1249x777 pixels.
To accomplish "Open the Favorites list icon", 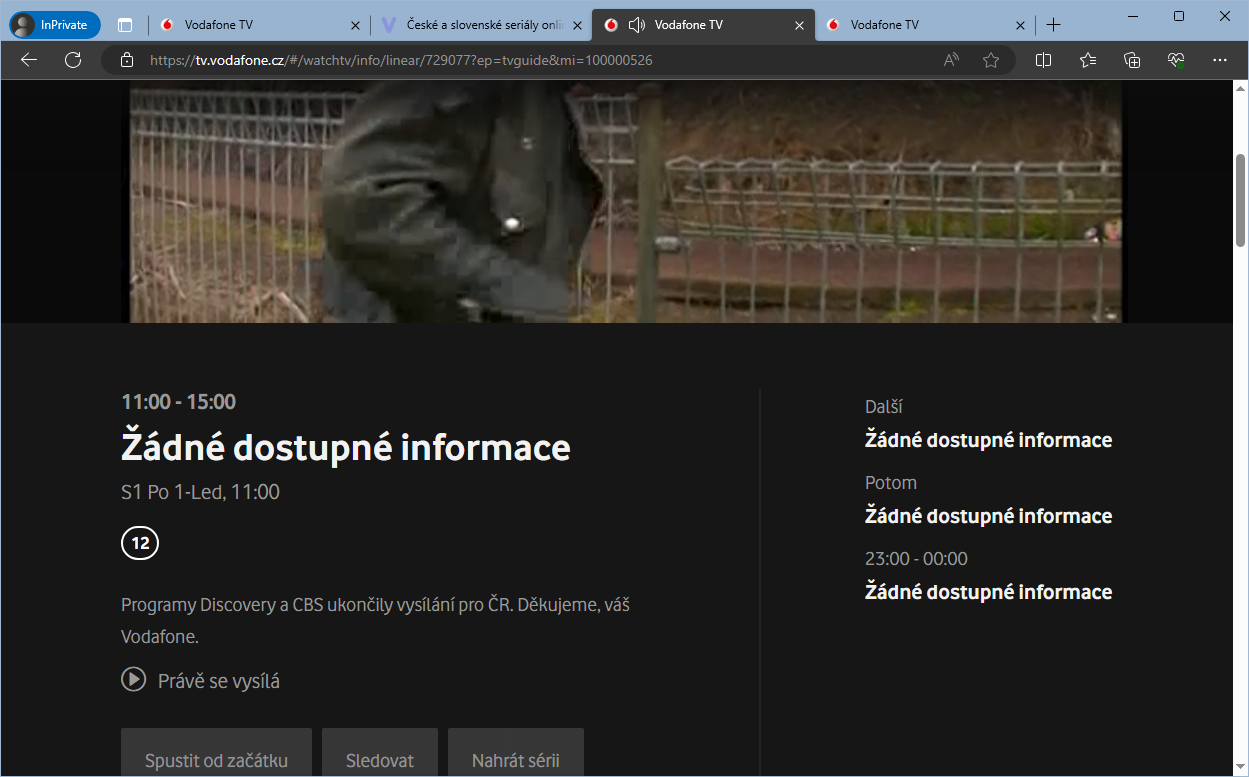I will point(1088,60).
